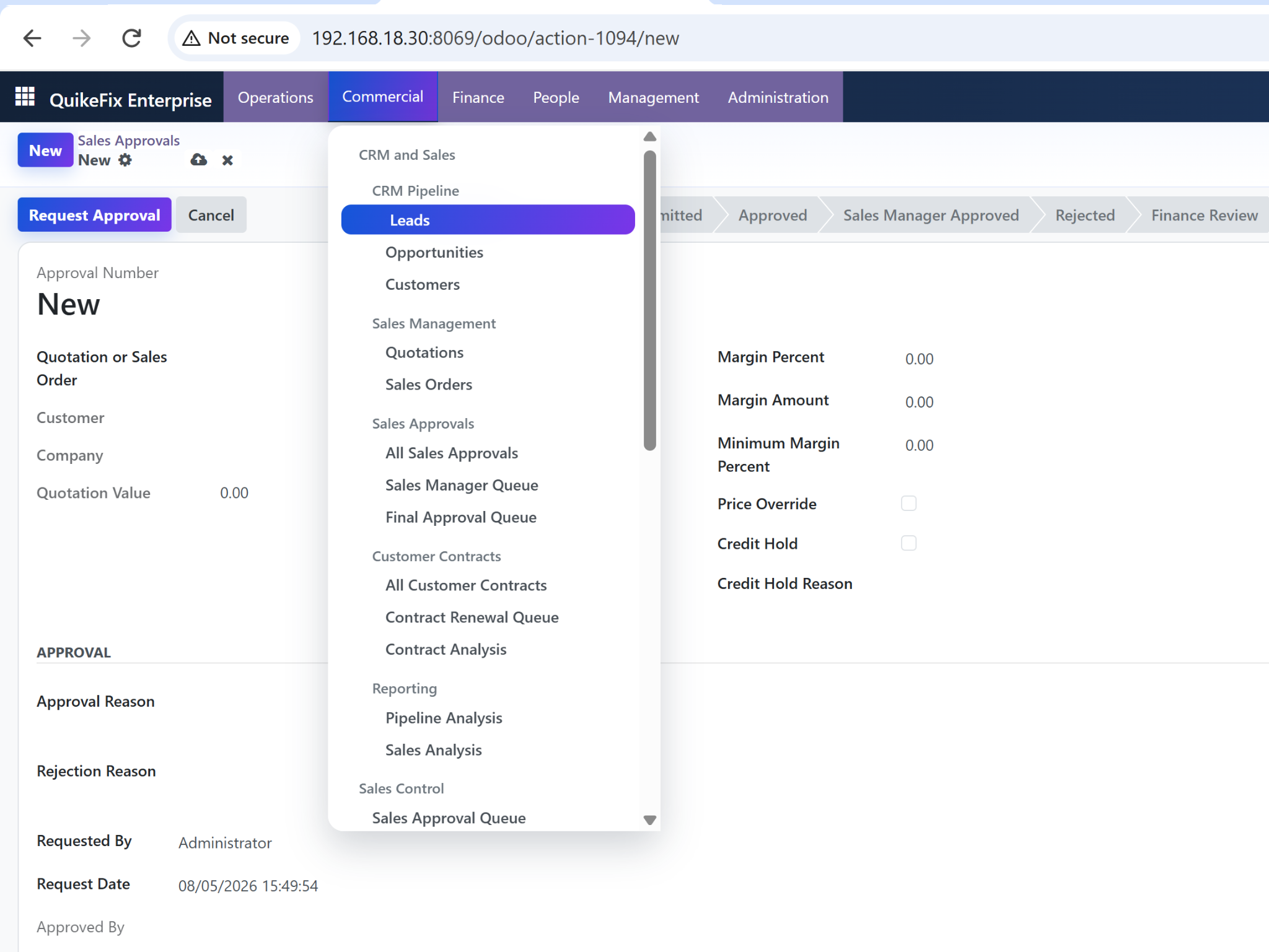The image size is (1269, 952).
Task: Open the Administration menu
Action: (778, 97)
